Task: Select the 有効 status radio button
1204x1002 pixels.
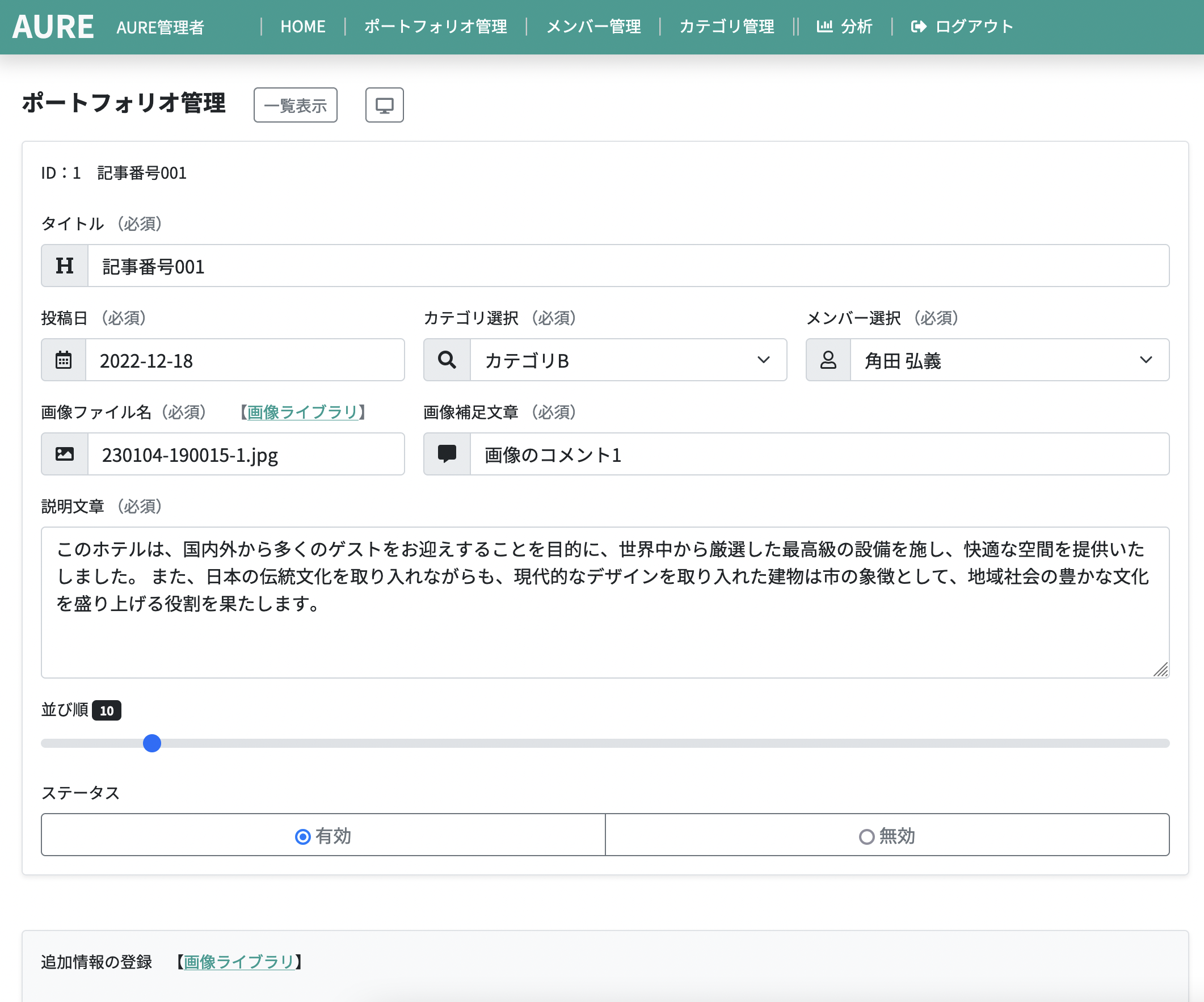Action: click(x=304, y=836)
